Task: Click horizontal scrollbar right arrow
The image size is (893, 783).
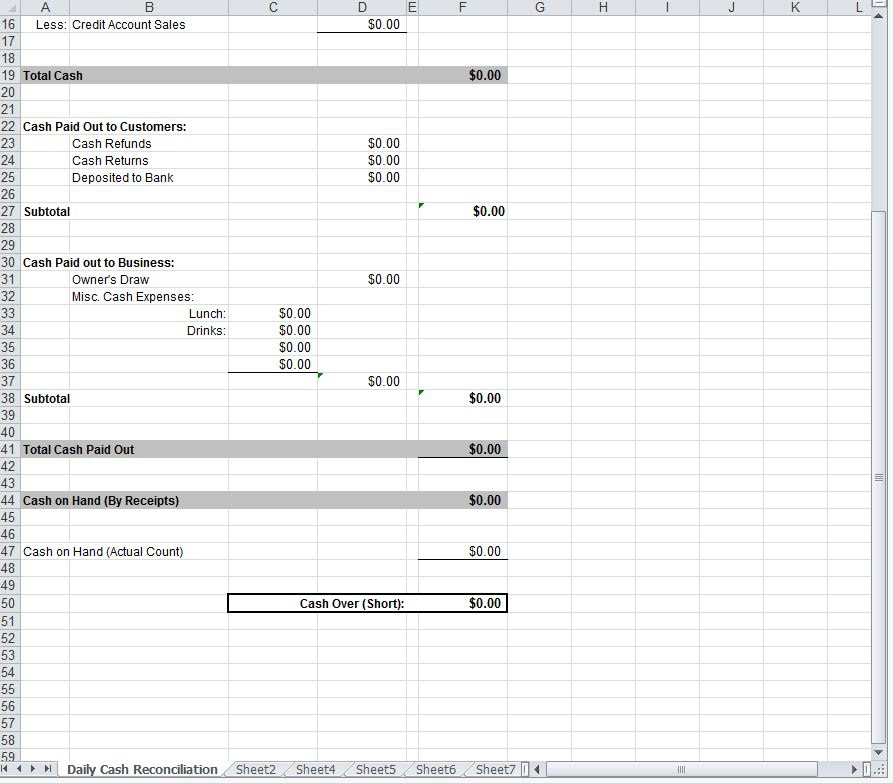Action: [854, 769]
